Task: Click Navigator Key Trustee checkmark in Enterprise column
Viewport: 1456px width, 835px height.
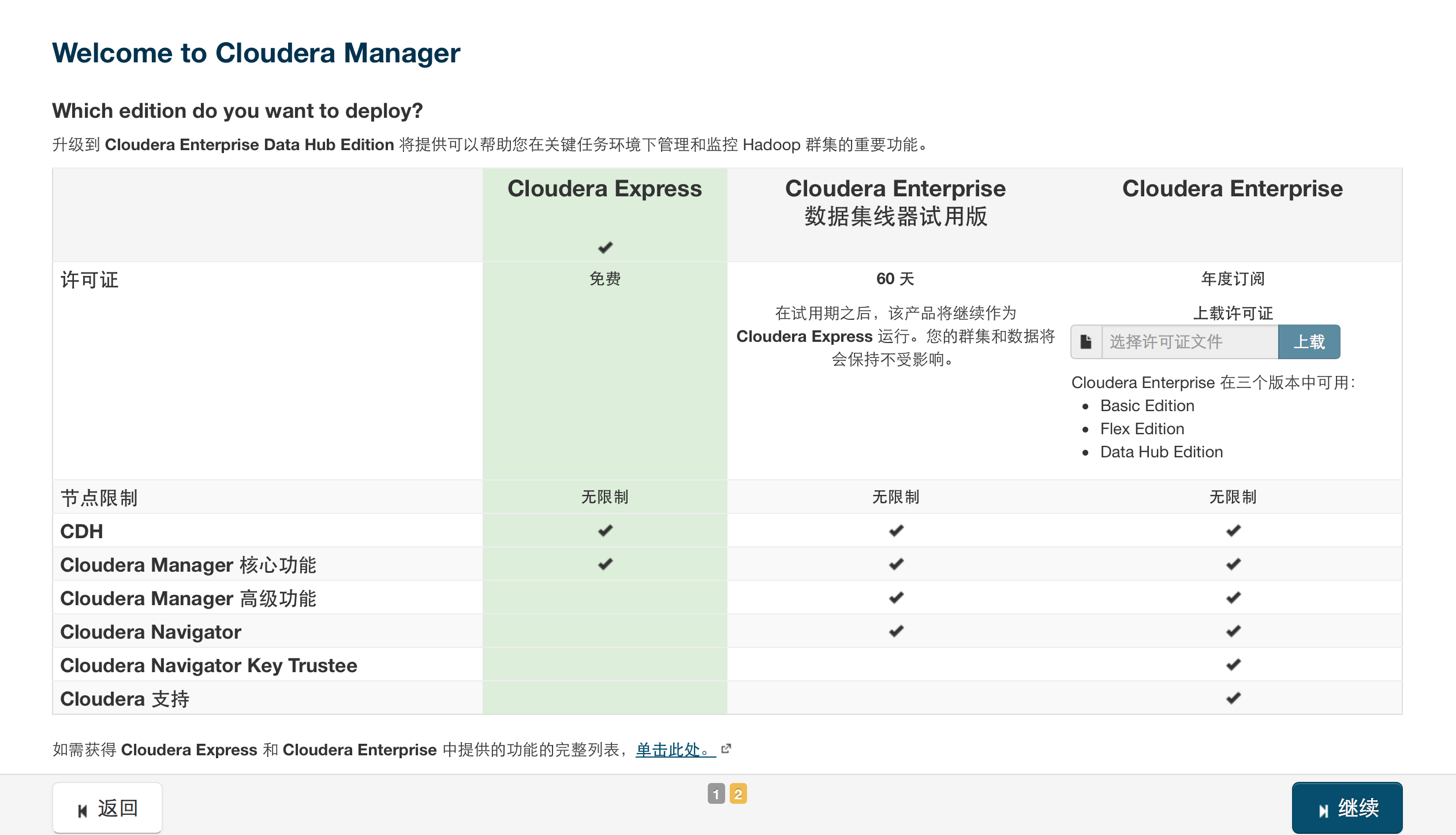Action: point(1233,665)
